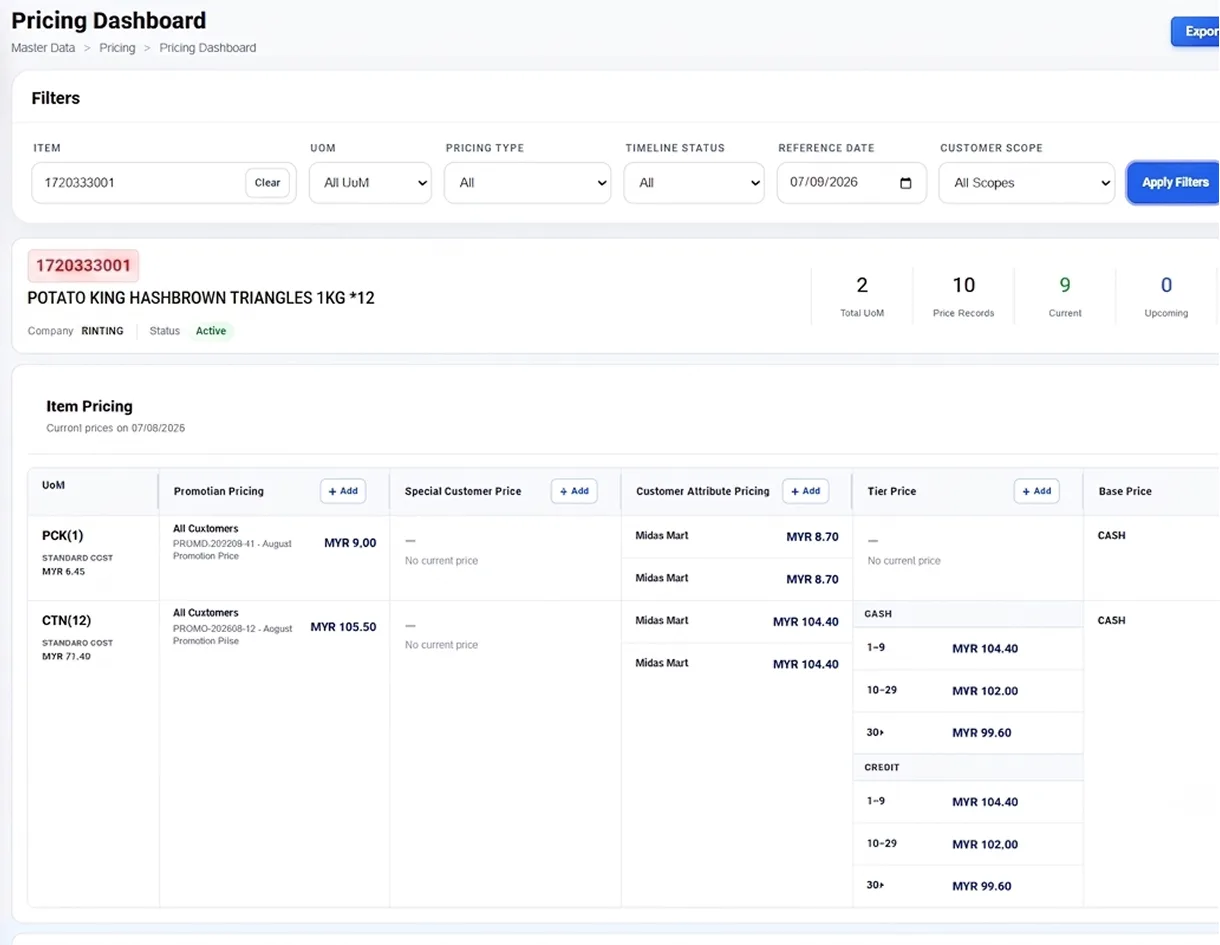Go to Pricing breadcrumb link
This screenshot has height=945, width=1220.
pyautogui.click(x=117, y=48)
